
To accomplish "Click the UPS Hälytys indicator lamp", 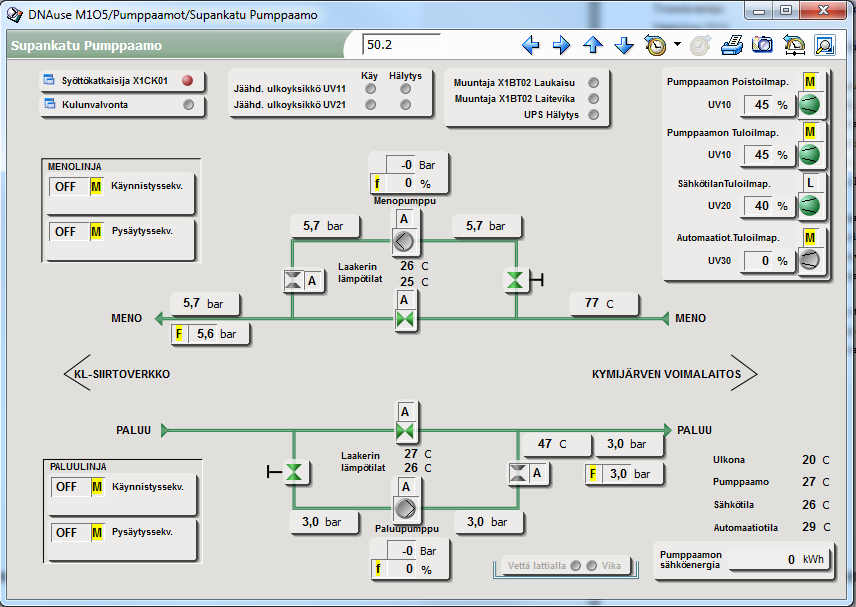I will tap(593, 115).
